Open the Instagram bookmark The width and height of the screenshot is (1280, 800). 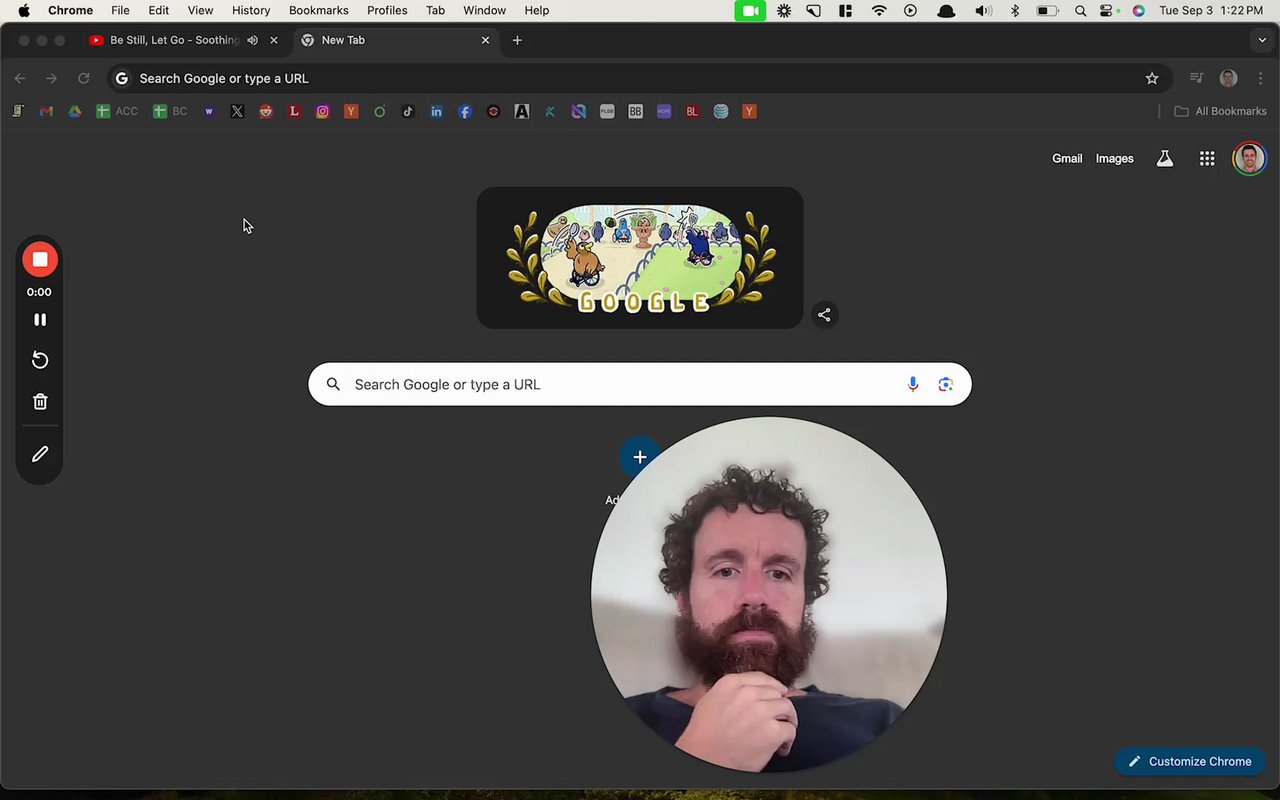coord(322,112)
